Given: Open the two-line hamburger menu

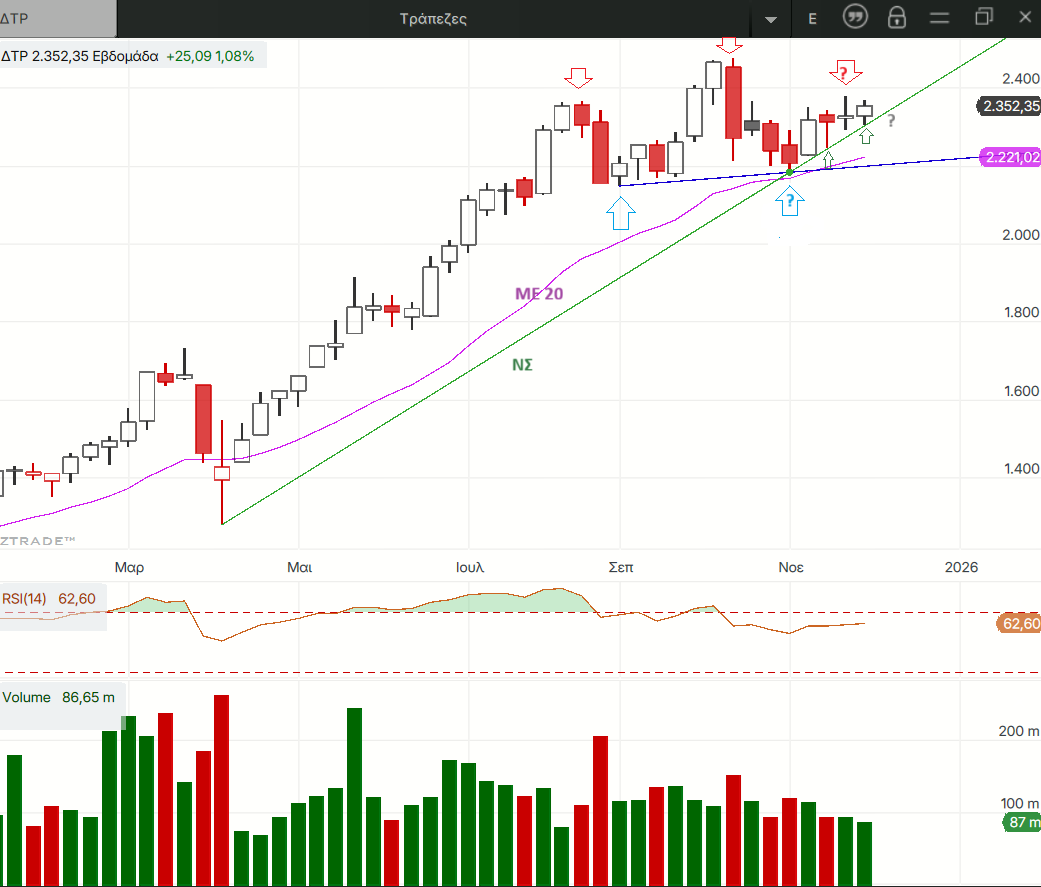Looking at the screenshot, I should pyautogui.click(x=940, y=18).
